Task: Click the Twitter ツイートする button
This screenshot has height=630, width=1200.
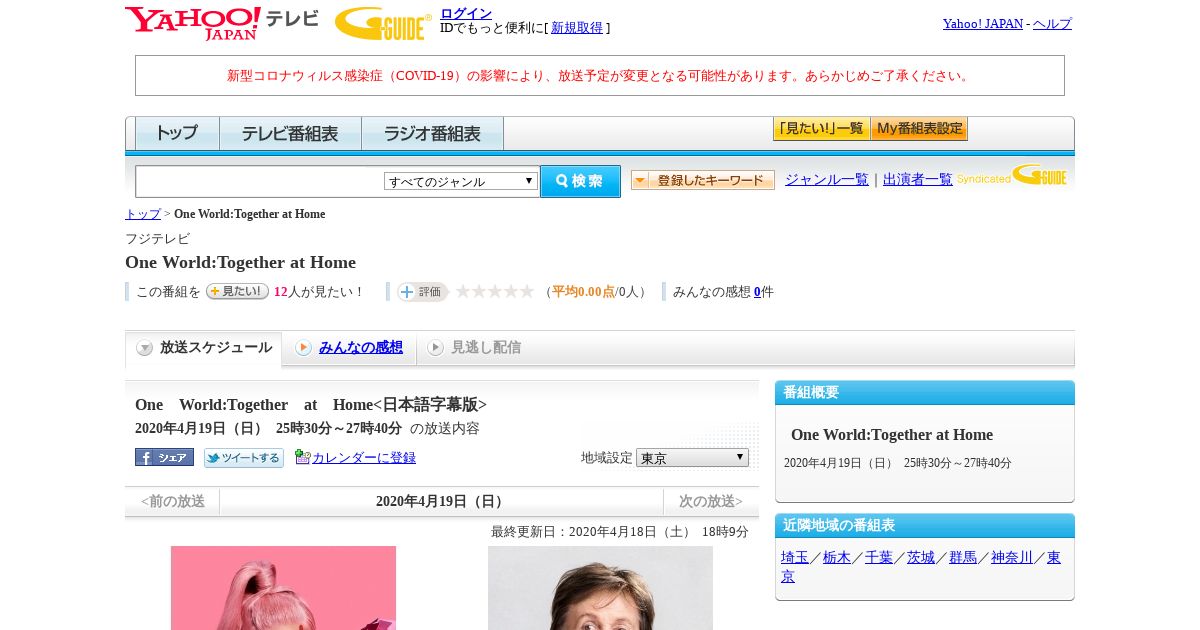Action: pyautogui.click(x=244, y=458)
